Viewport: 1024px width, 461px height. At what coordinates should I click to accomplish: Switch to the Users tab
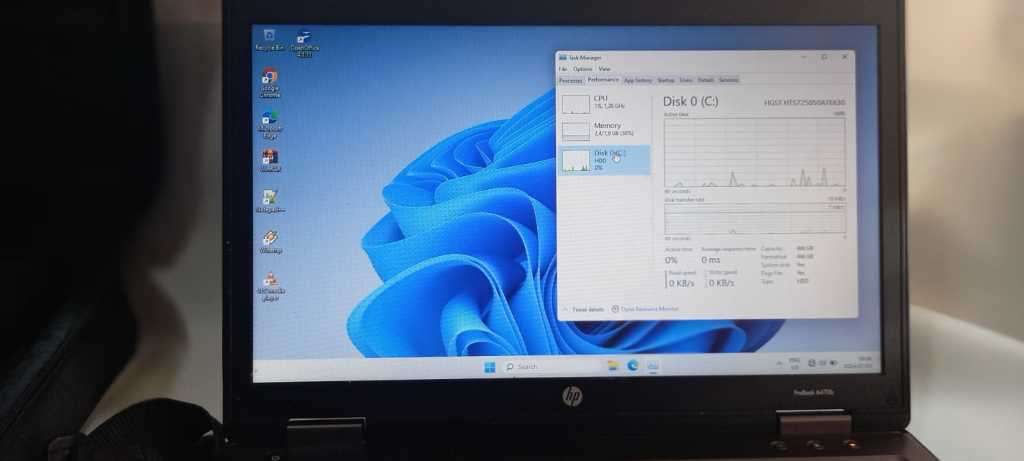point(686,80)
